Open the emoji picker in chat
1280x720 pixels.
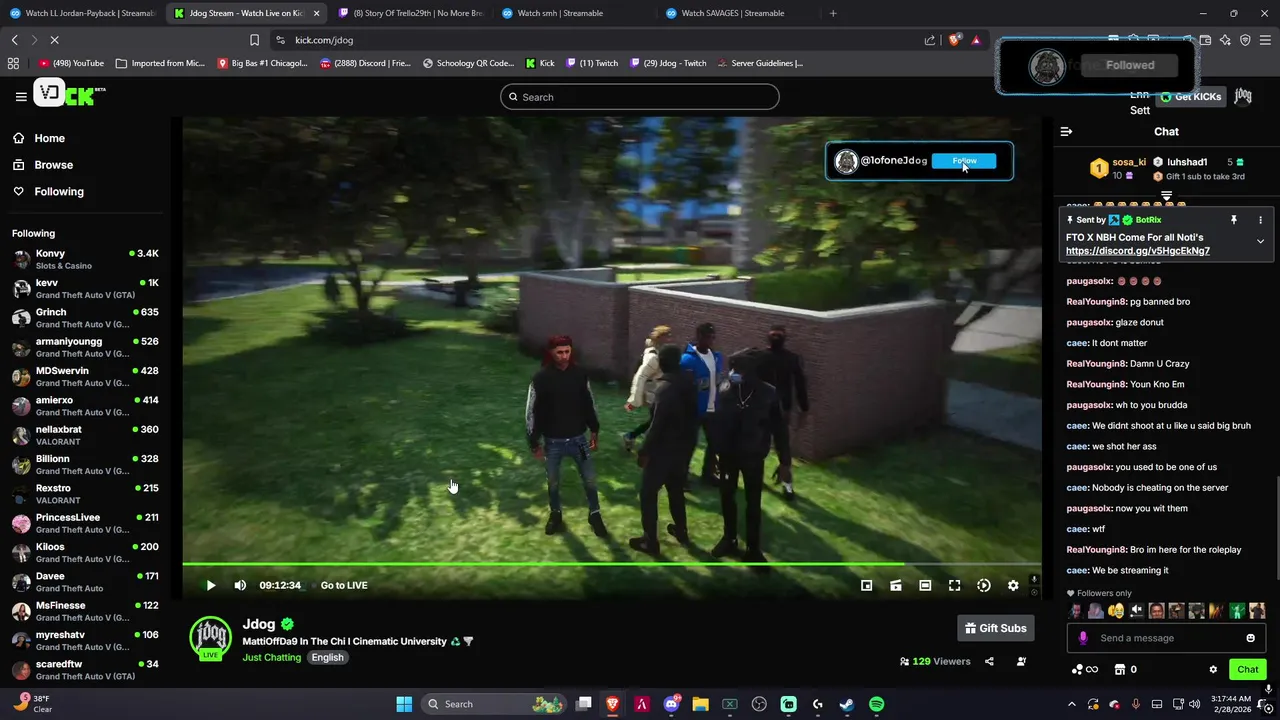tap(1250, 638)
